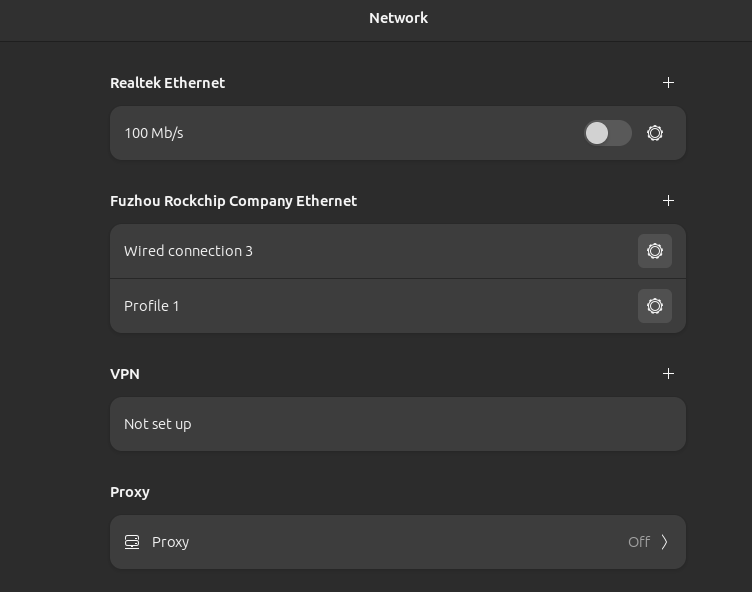
Task: Add a new VPN connection
Action: point(668,374)
